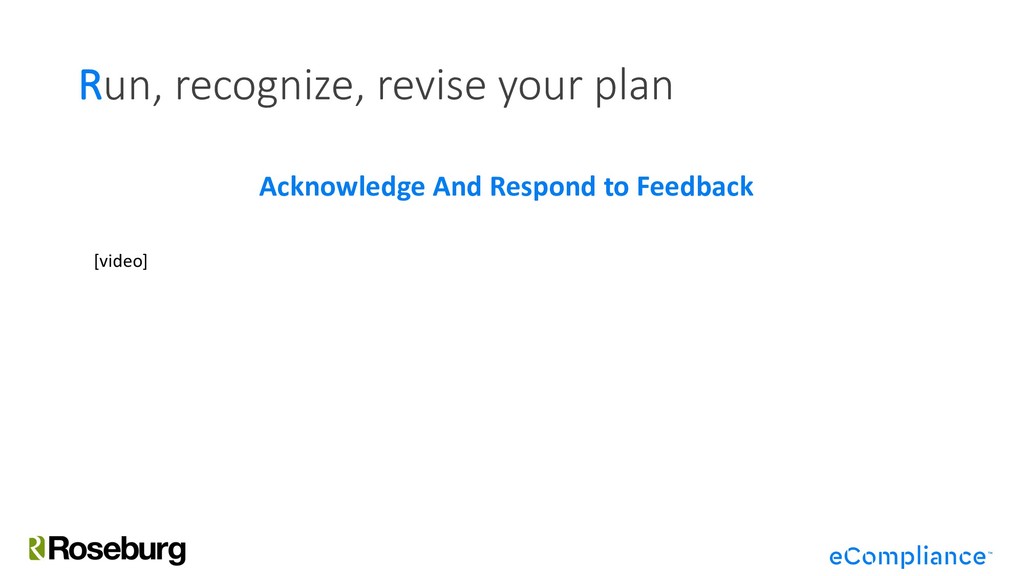Screen dimensions: 1024x576
Task: Click 'Acknowledge' in the blue subtitle
Action: [341, 186]
